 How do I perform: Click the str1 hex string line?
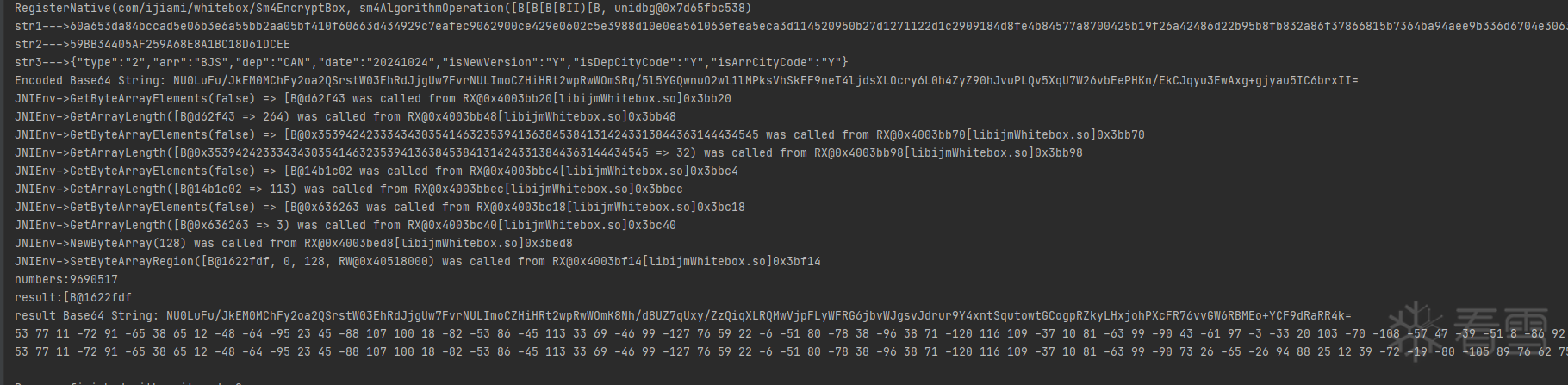point(775,26)
